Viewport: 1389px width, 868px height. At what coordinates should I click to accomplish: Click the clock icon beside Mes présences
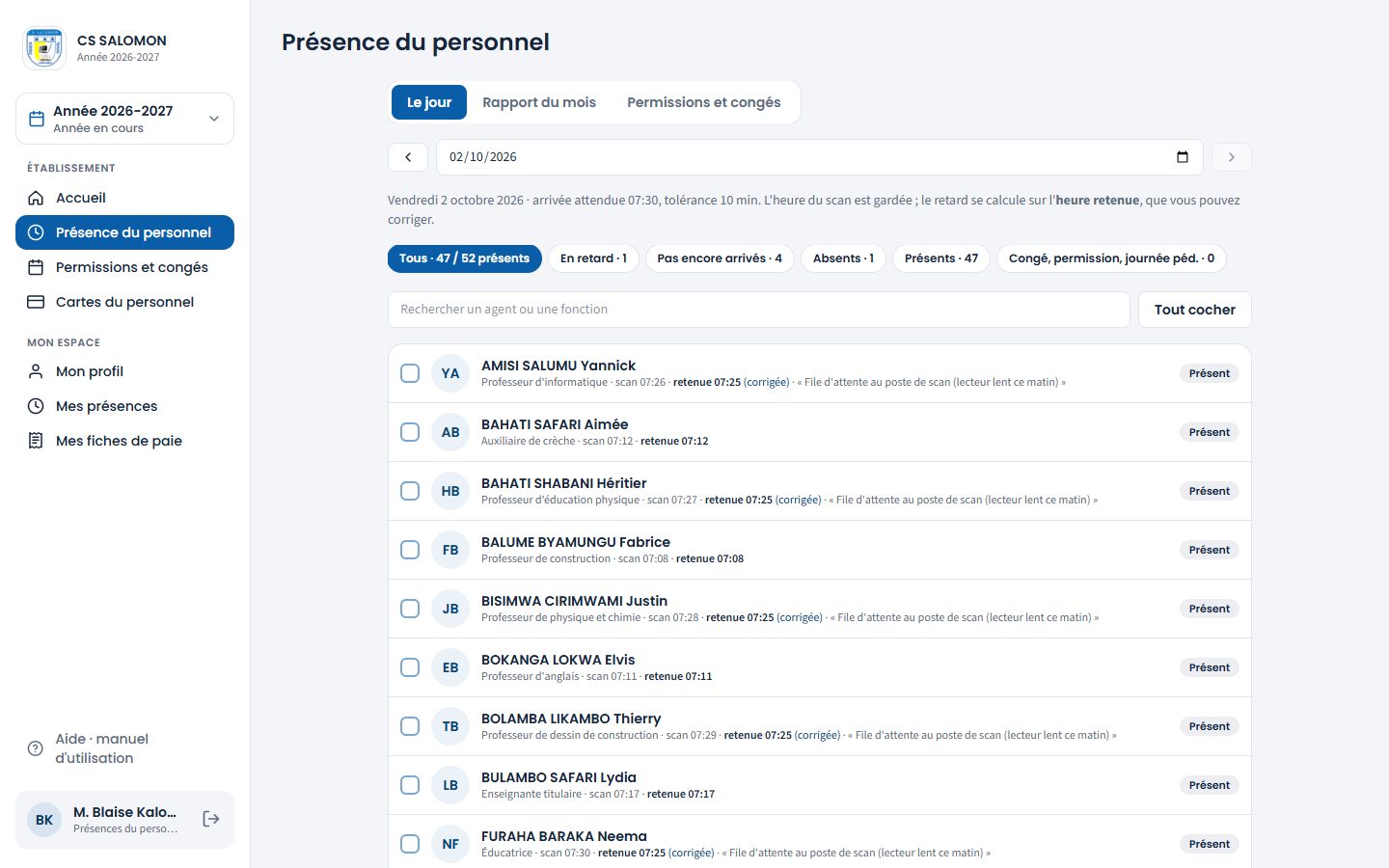coord(36,406)
